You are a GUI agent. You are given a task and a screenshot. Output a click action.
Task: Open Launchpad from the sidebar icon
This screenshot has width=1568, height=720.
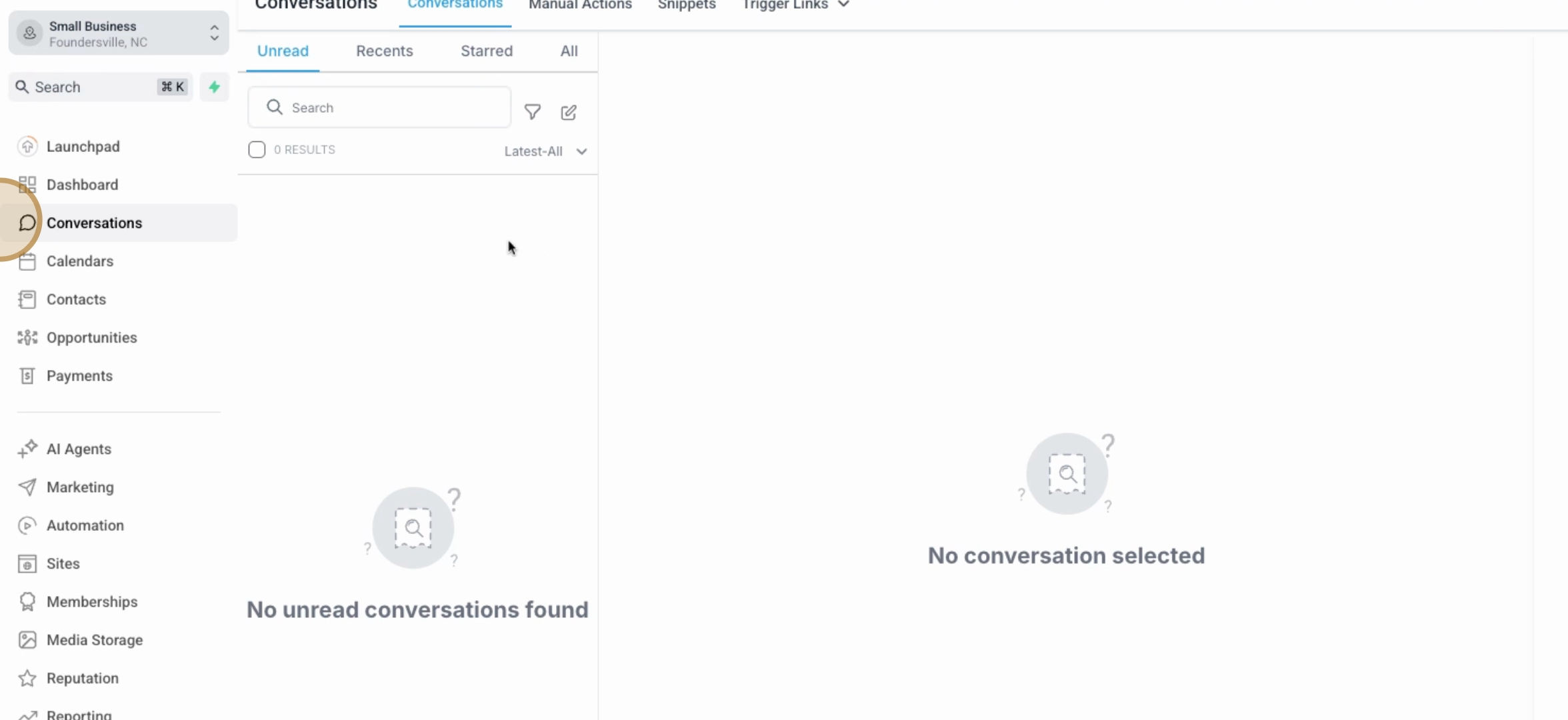tap(27, 146)
